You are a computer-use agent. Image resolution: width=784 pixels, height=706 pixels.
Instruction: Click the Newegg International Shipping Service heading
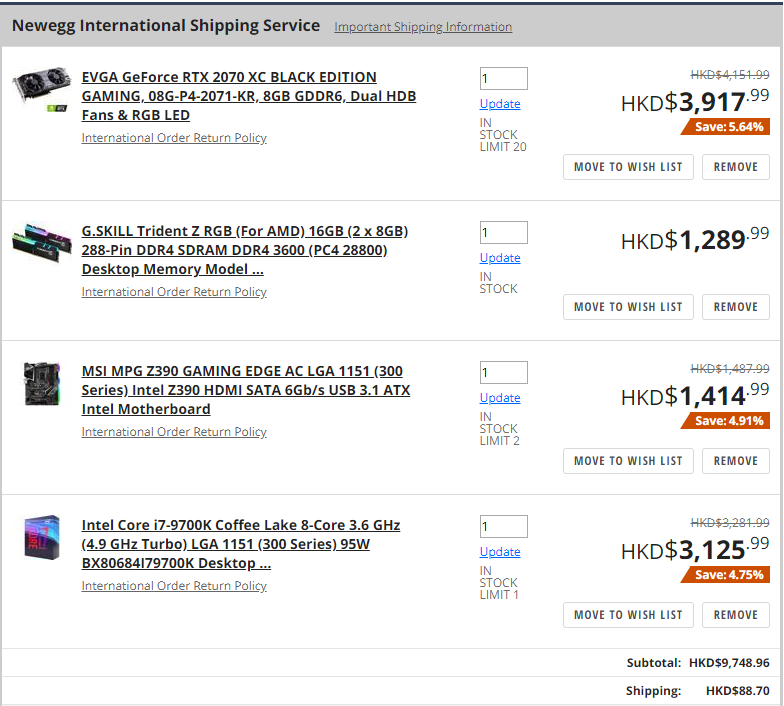(166, 26)
